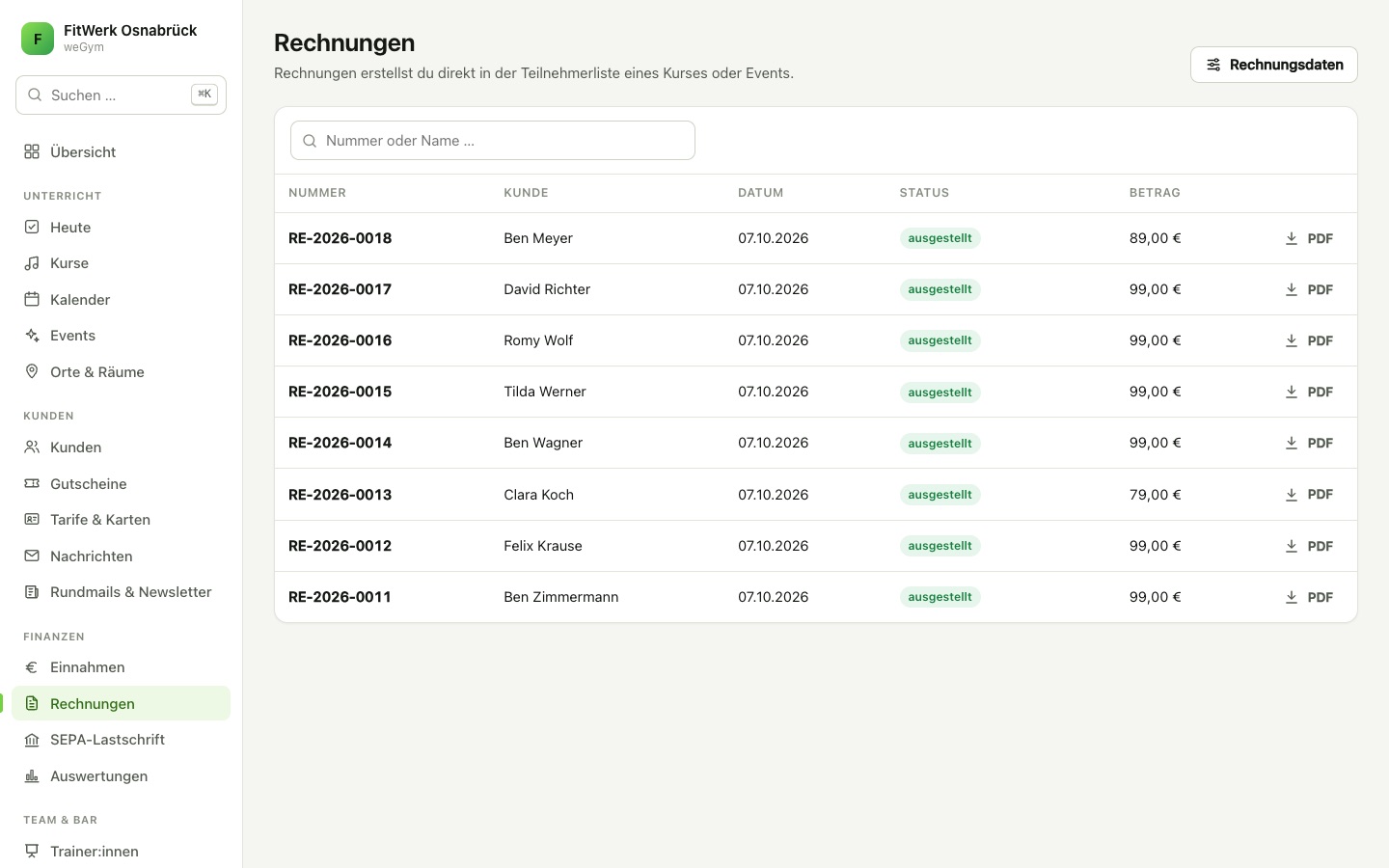
Task: Download PDF for Romy Wolf's invoice
Action: pos(1309,340)
